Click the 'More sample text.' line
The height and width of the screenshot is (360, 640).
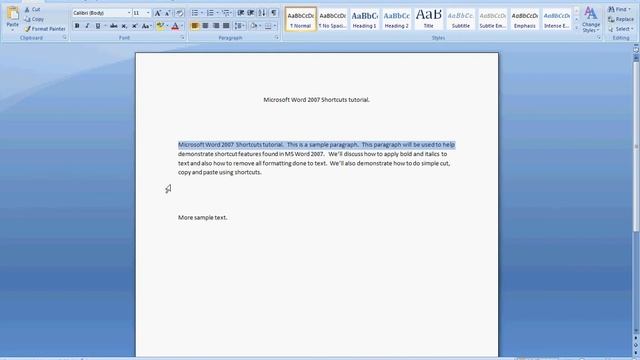(202, 218)
